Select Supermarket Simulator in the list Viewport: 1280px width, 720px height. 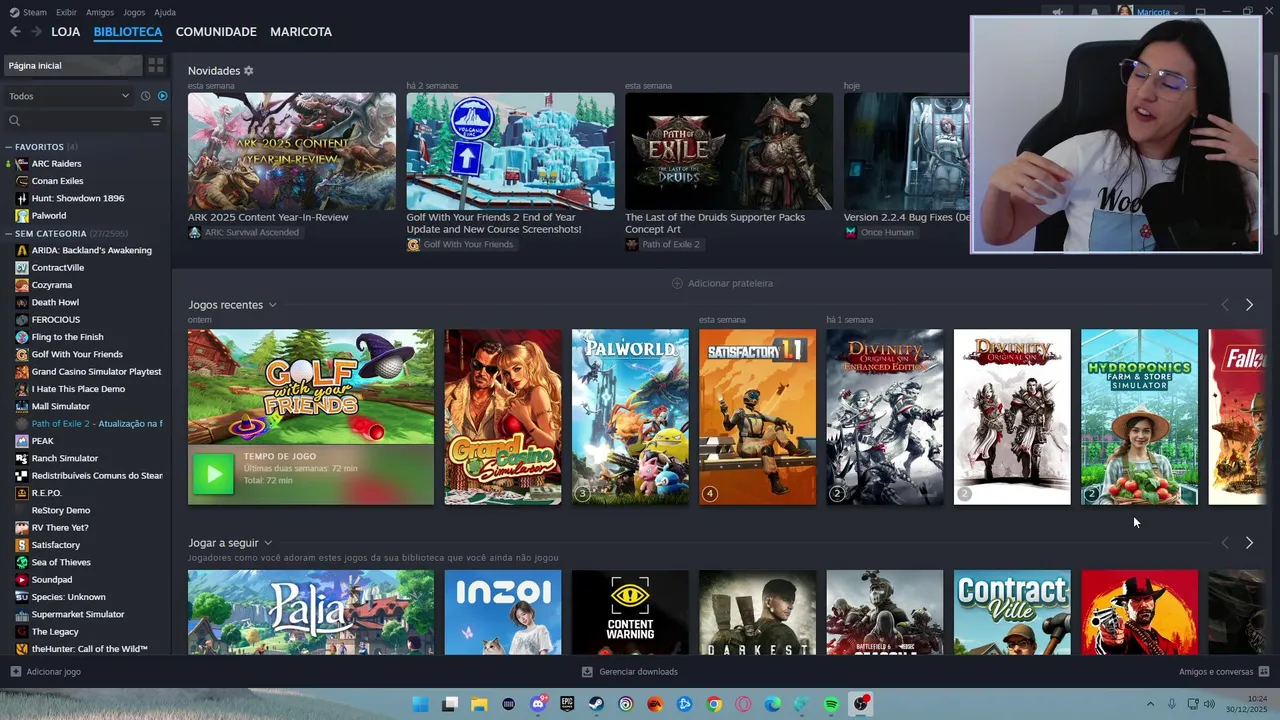click(x=78, y=614)
